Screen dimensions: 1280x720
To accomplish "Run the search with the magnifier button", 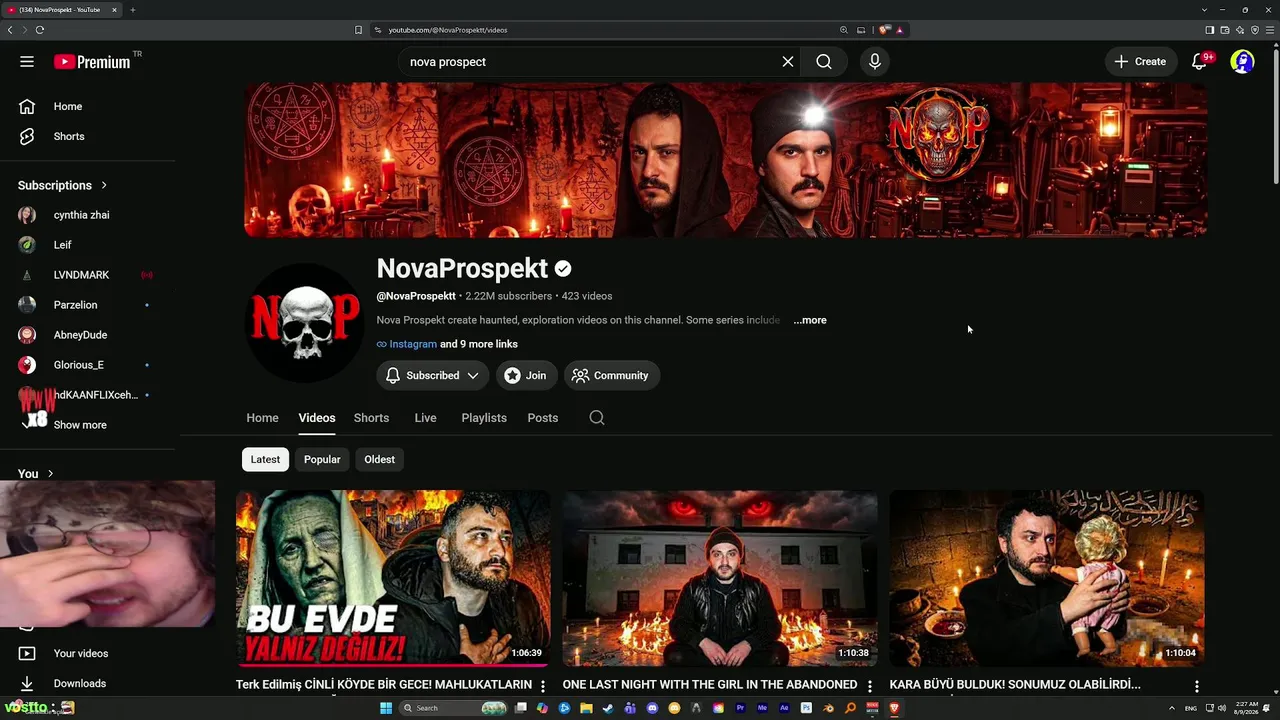I will point(824,62).
